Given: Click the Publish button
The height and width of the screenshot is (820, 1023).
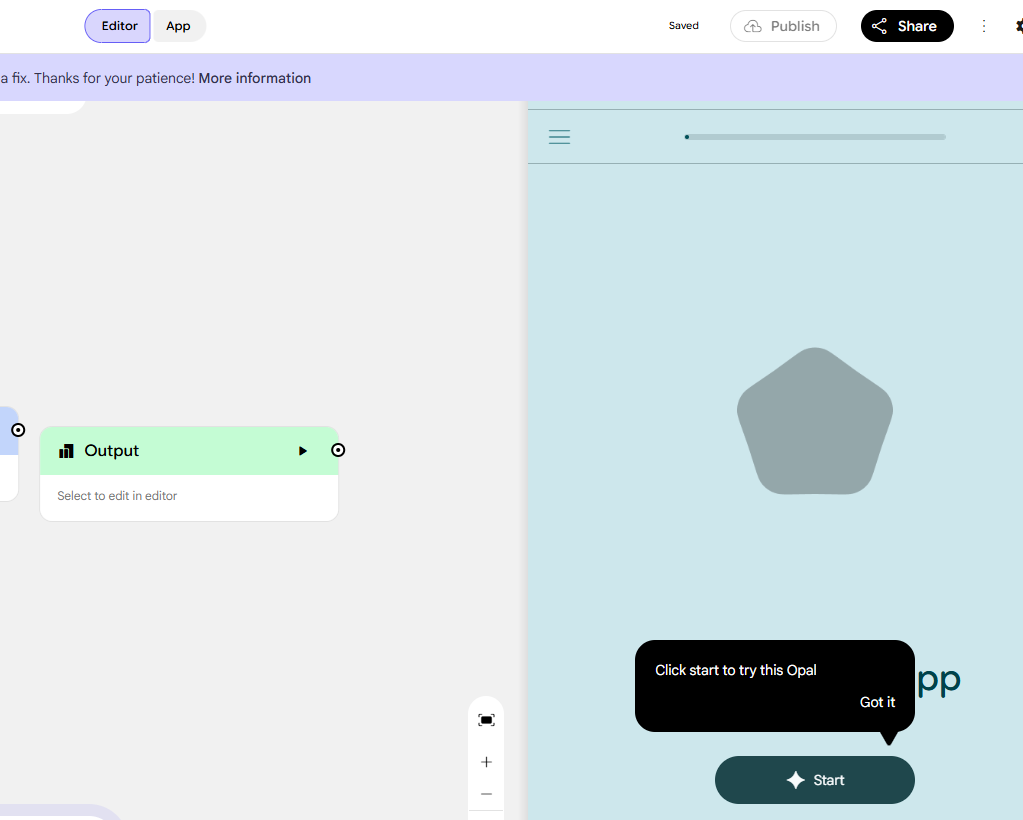Looking at the screenshot, I should pyautogui.click(x=783, y=26).
